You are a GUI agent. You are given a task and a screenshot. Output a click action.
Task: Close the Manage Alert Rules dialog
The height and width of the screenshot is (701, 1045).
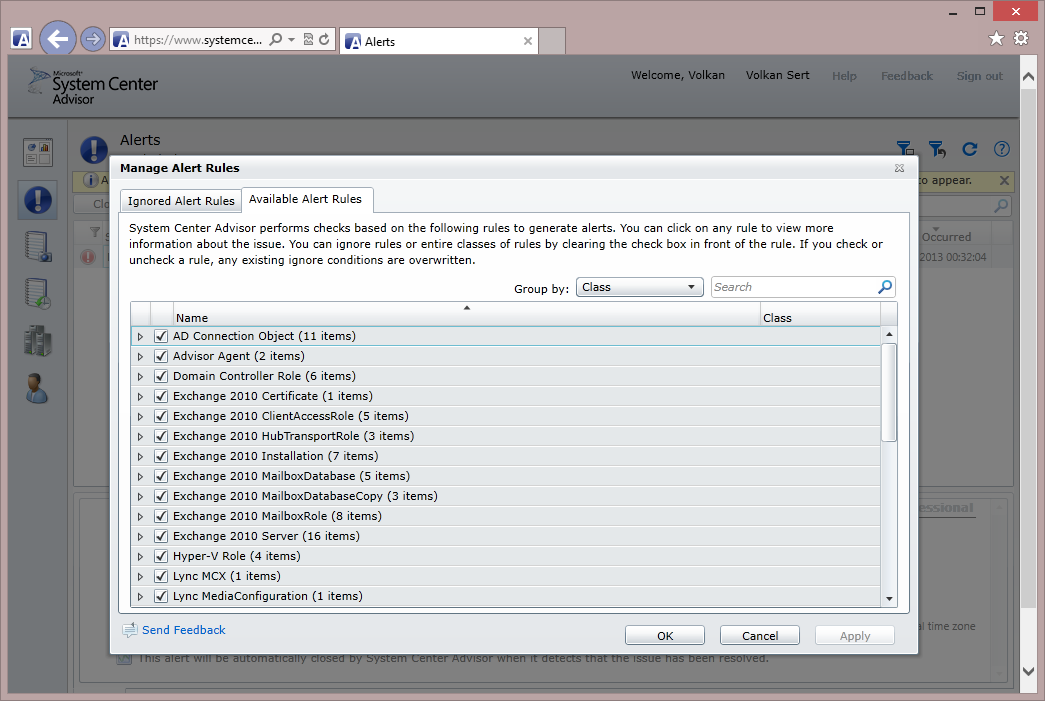899,168
